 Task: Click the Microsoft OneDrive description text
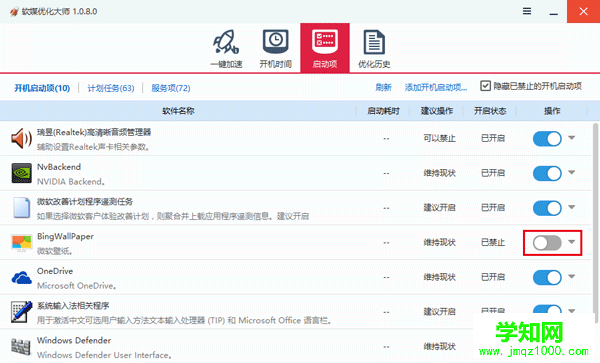tap(77, 286)
